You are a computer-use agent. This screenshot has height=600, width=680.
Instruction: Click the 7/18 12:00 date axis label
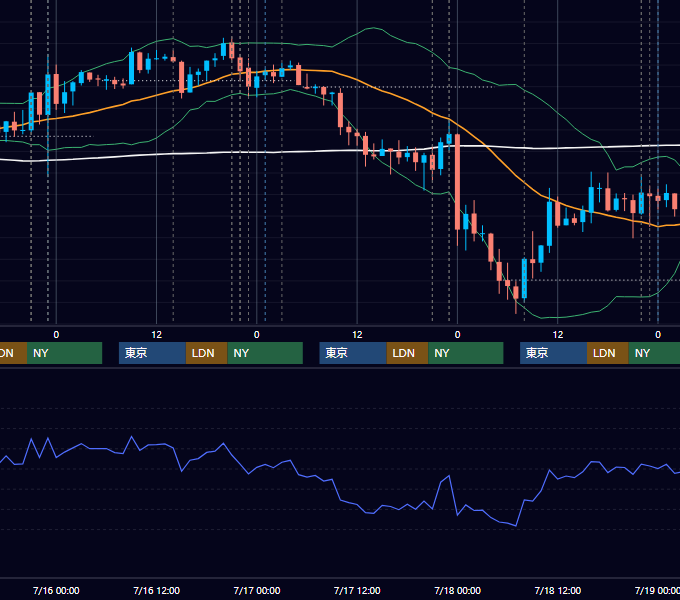pyautogui.click(x=558, y=590)
